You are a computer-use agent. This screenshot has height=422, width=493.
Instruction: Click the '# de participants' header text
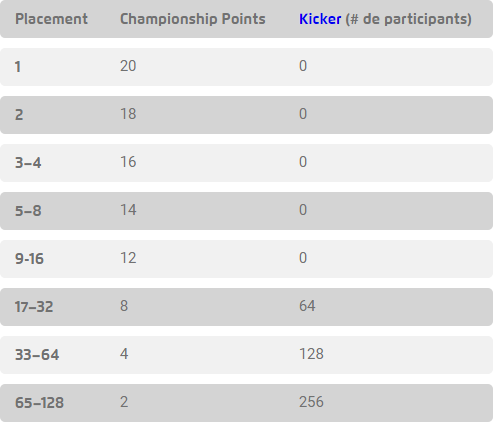click(409, 19)
